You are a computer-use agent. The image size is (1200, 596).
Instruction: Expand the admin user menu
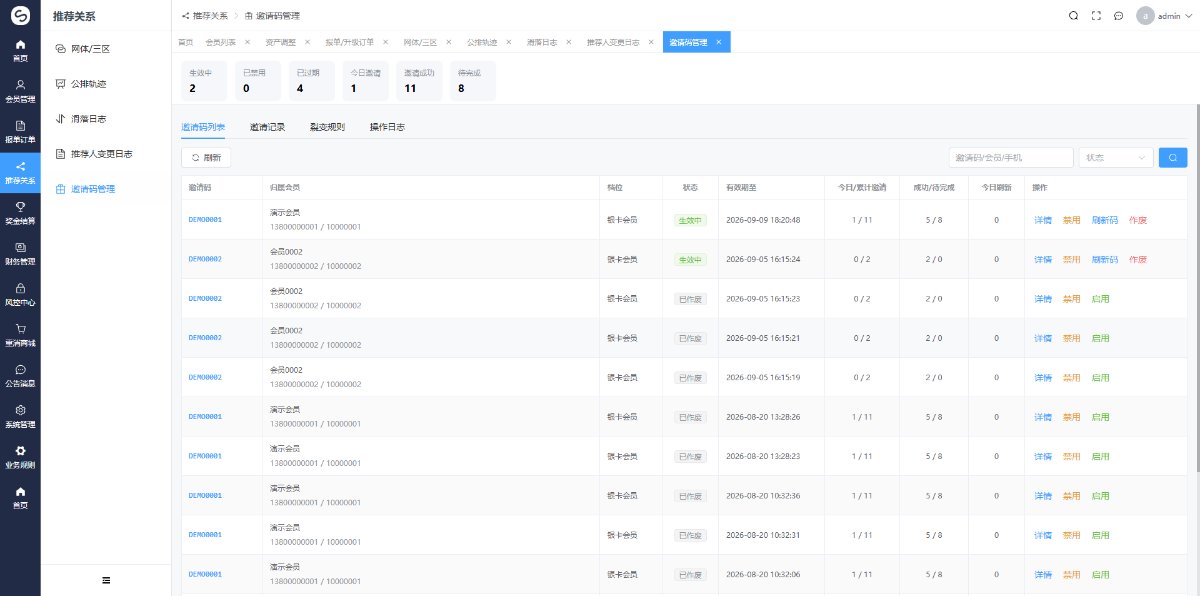point(1165,16)
